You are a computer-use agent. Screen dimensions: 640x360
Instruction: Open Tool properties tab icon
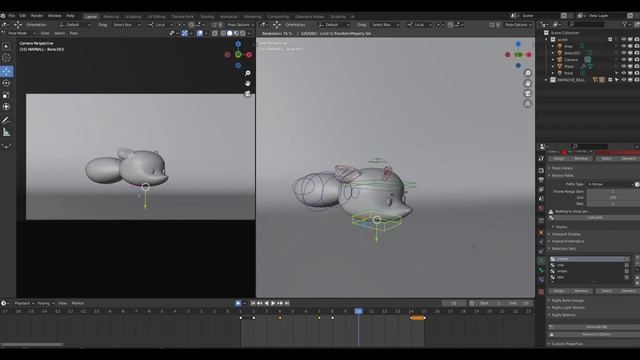coord(541,158)
